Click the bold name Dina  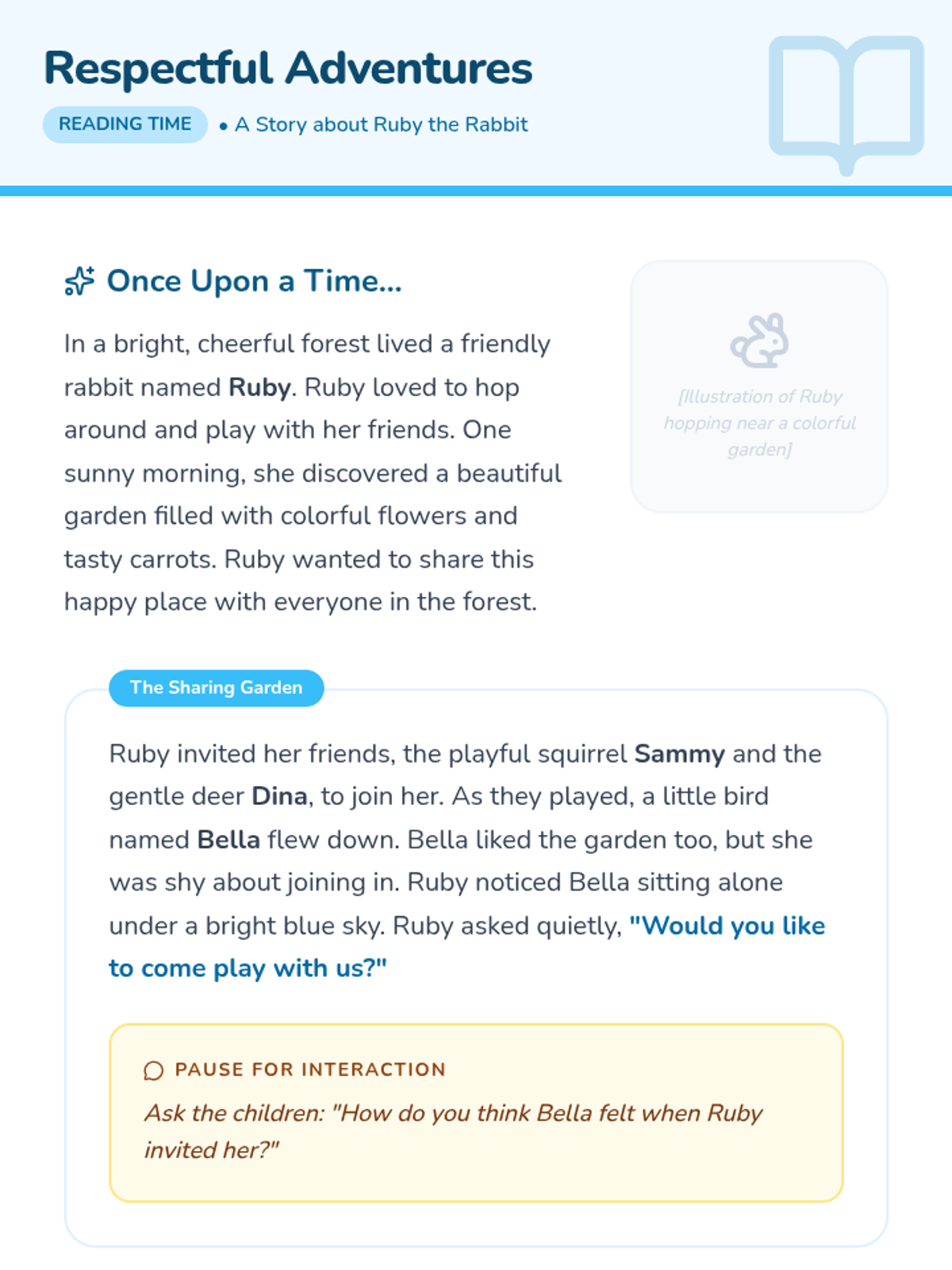pos(279,796)
